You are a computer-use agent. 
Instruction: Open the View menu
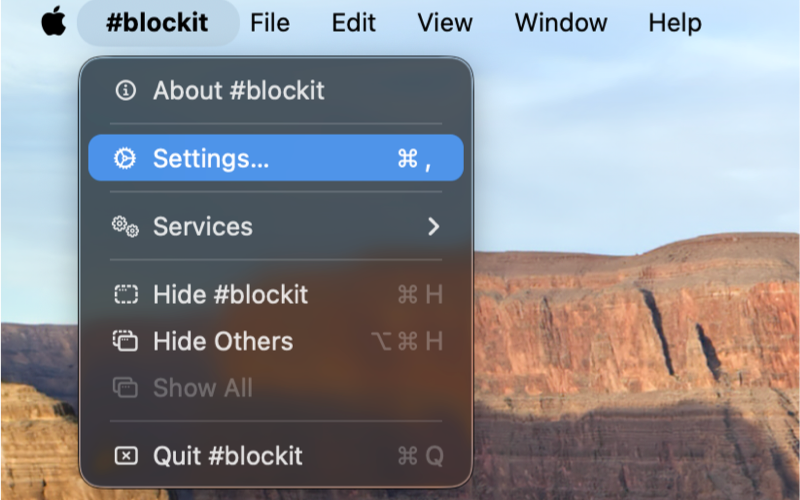pos(445,23)
